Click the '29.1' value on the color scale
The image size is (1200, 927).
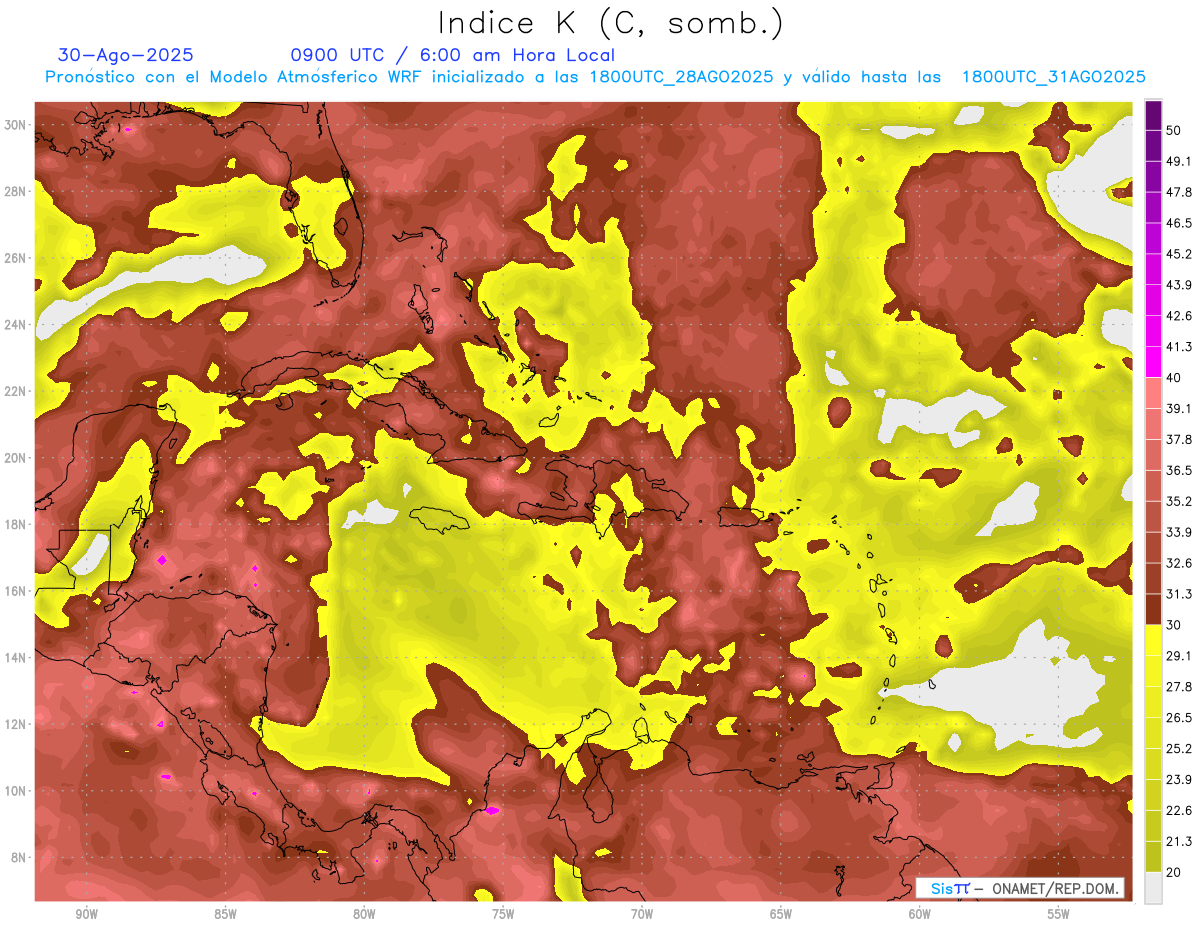pos(1179,655)
